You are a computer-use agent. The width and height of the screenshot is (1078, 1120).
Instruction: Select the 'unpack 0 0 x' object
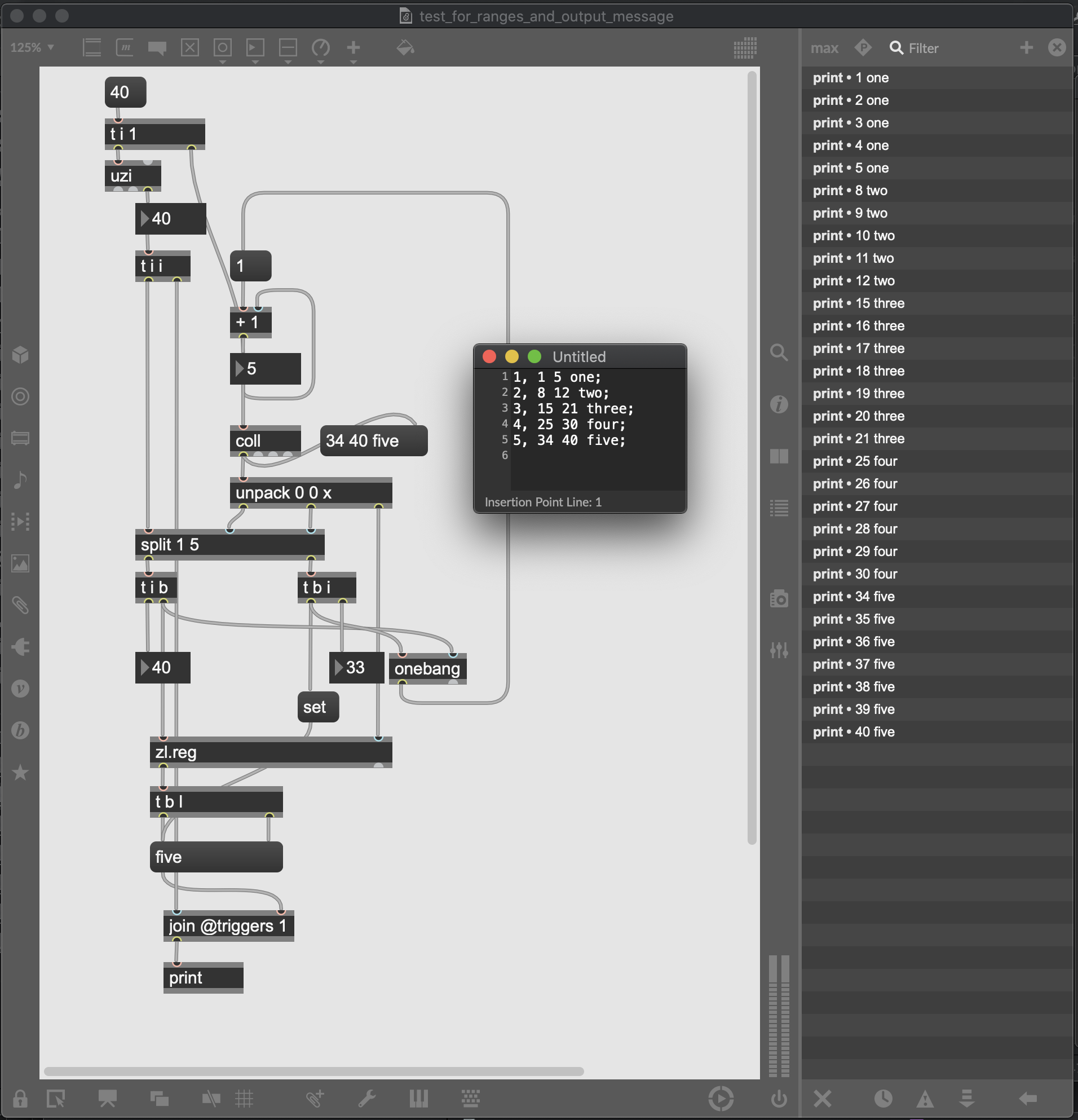click(x=311, y=492)
